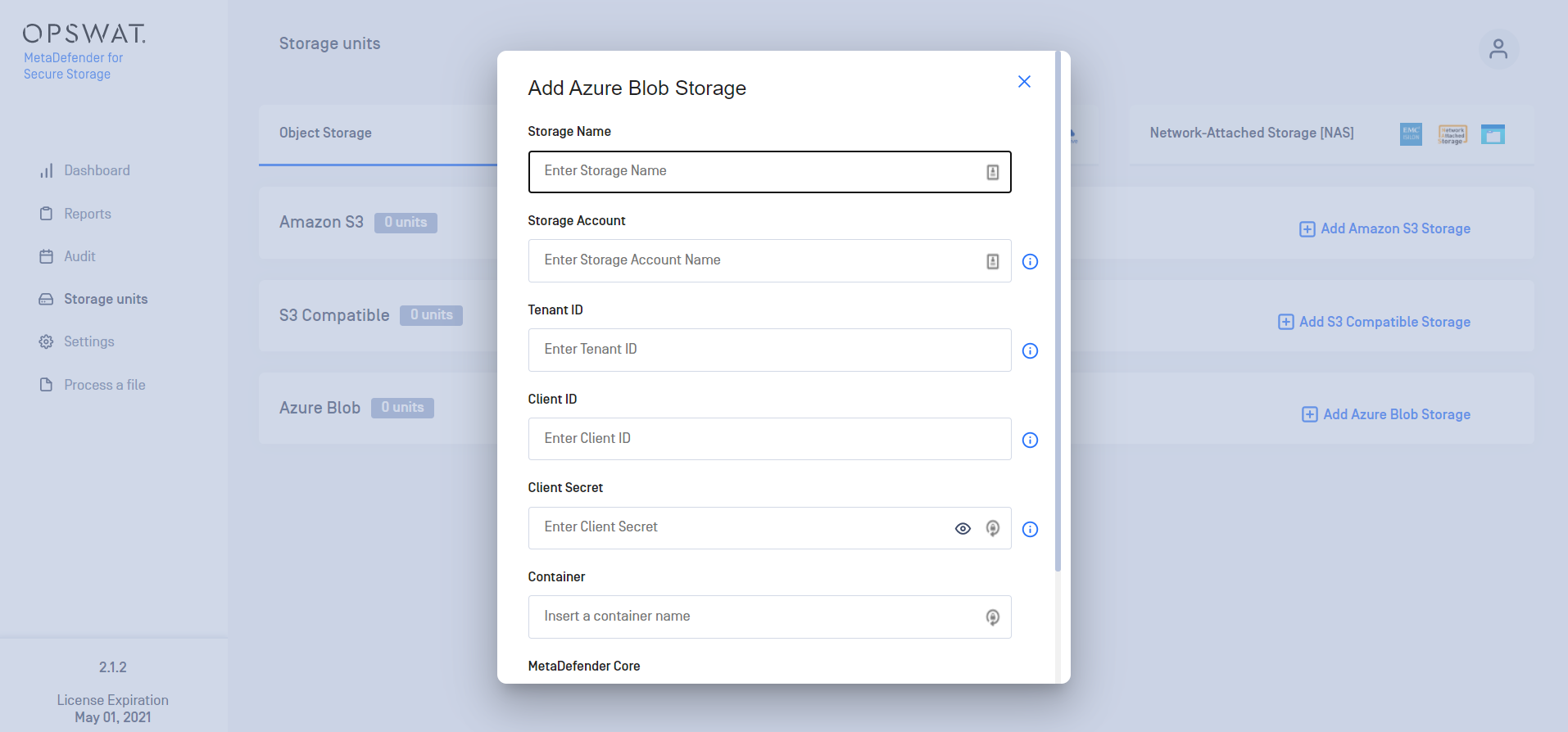
Task: Click info icon next to Client Secret
Action: click(x=1030, y=530)
